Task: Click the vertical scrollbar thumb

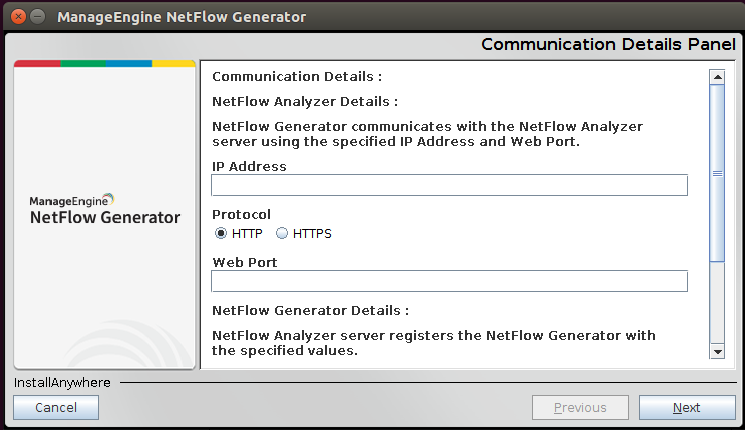Action: pos(716,172)
